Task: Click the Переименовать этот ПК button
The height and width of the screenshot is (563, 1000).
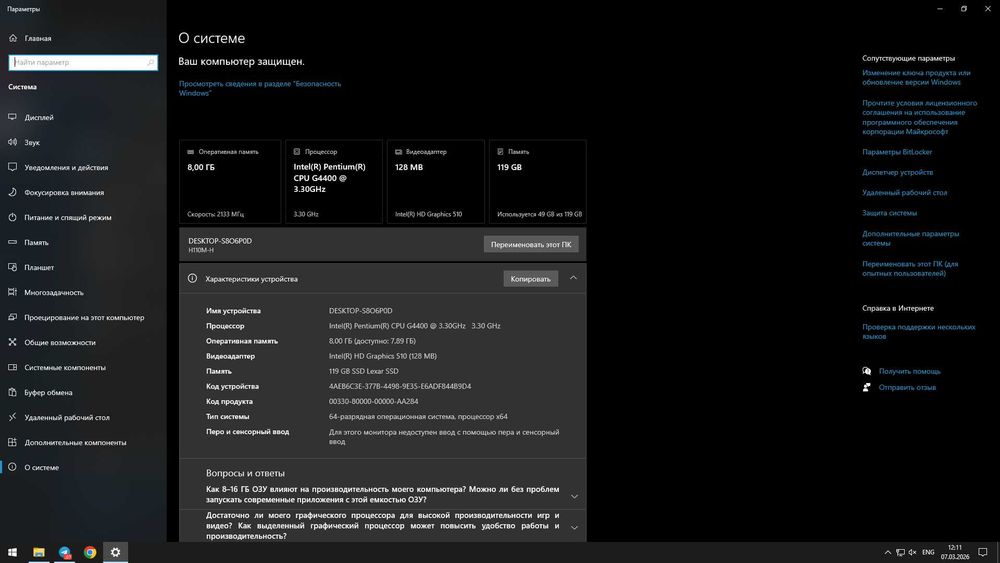Action: point(531,244)
